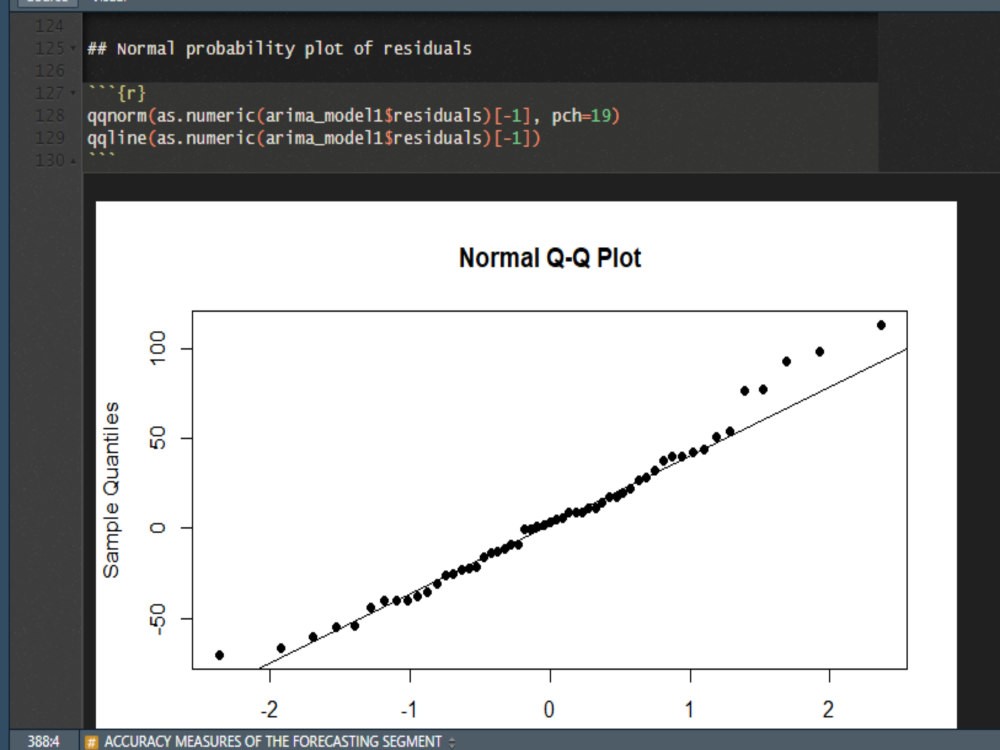Viewport: 1000px width, 750px height.
Task: Click the chunk end fold arrow at line 130
Action: point(73,161)
